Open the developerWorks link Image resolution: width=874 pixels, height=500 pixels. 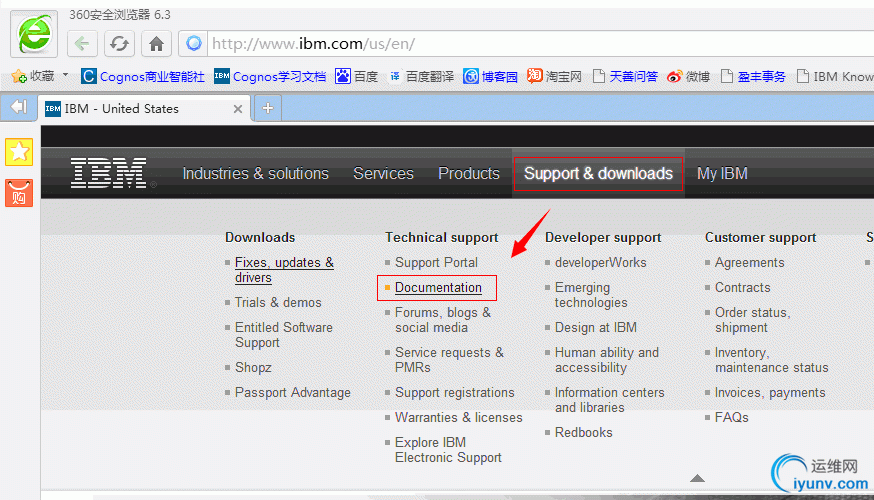[x=600, y=262]
